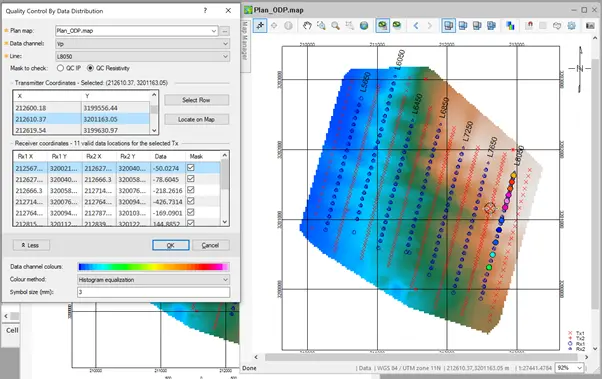Click the magnifier zoom tool
602x379 pixels.
pyautogui.click(x=336, y=26)
